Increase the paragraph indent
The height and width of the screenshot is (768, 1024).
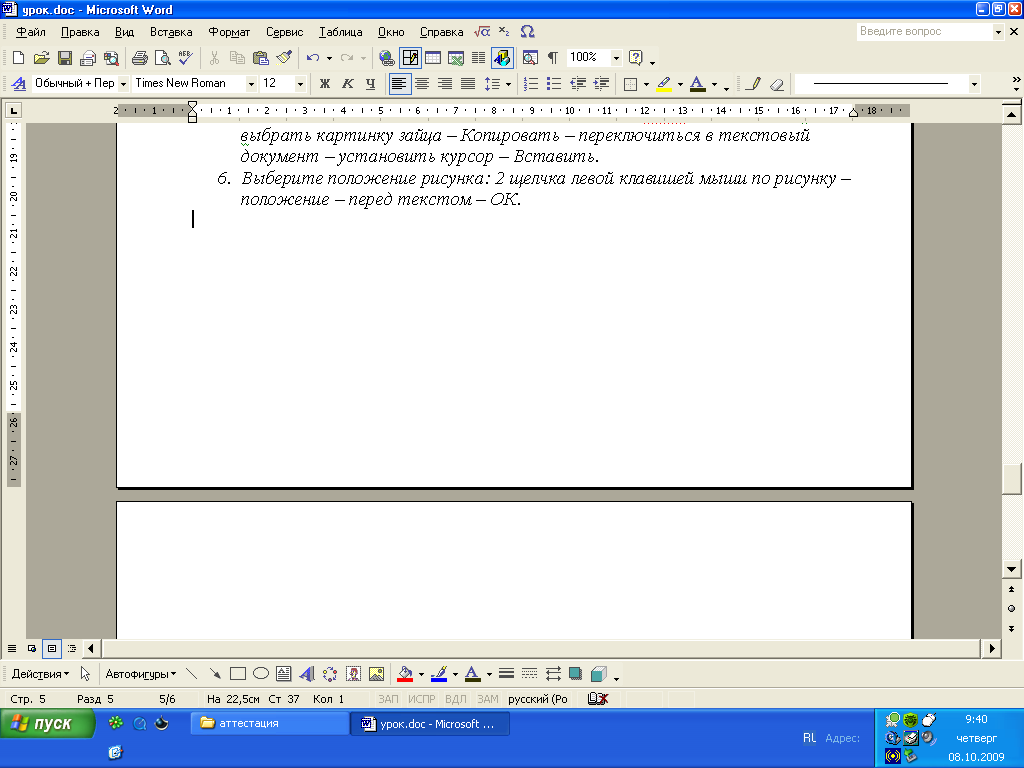[601, 84]
